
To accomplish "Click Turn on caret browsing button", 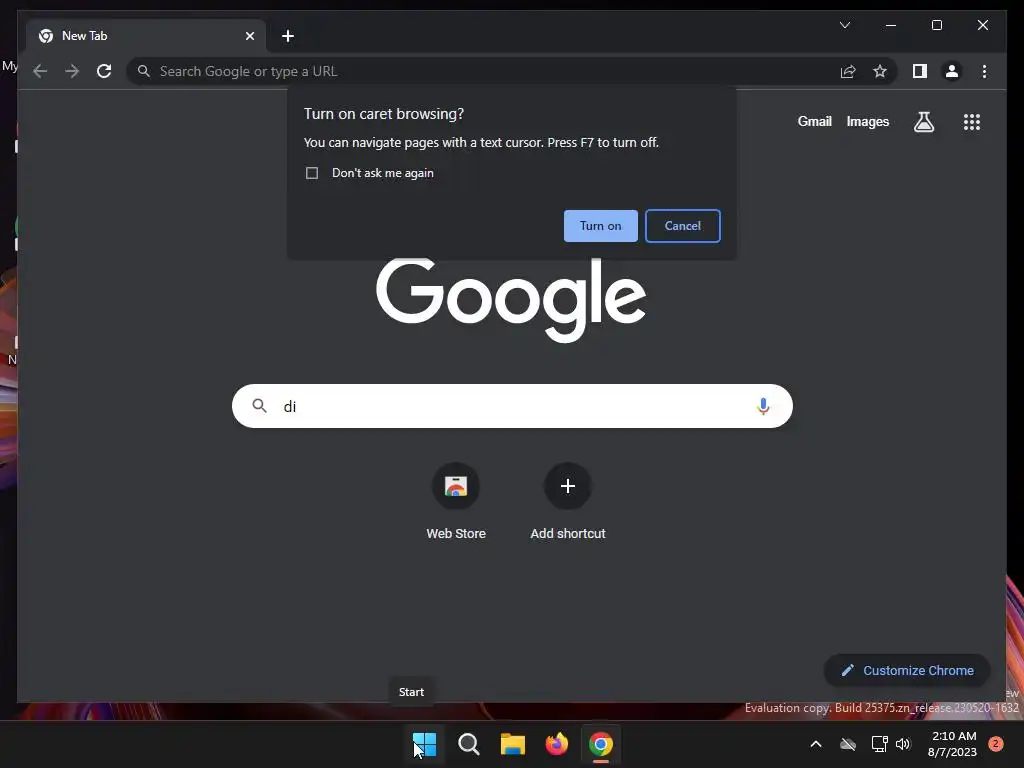I will (601, 226).
